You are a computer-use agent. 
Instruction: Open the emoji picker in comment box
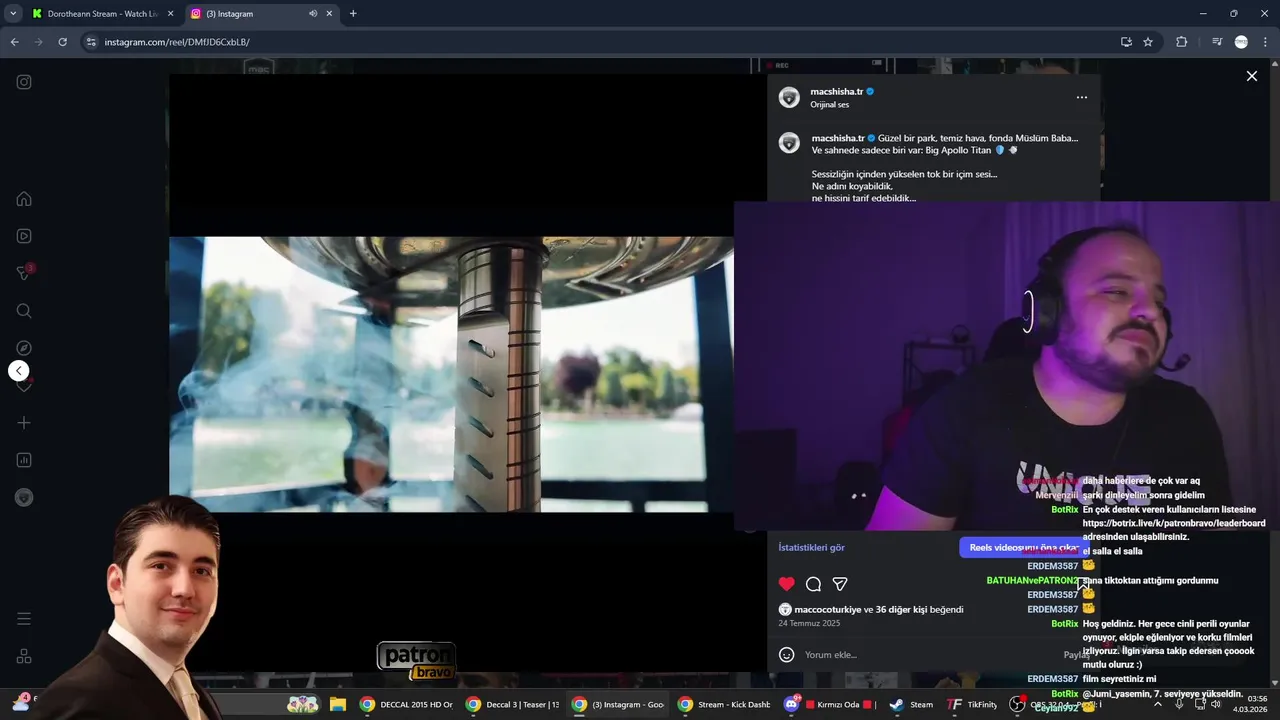coord(787,655)
